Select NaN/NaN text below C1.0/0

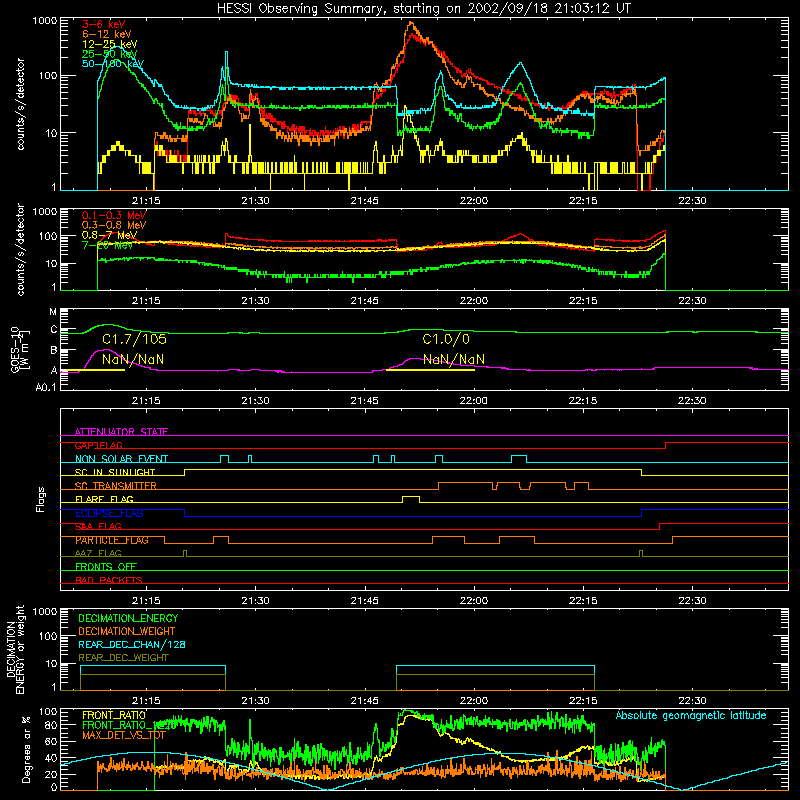tap(454, 359)
